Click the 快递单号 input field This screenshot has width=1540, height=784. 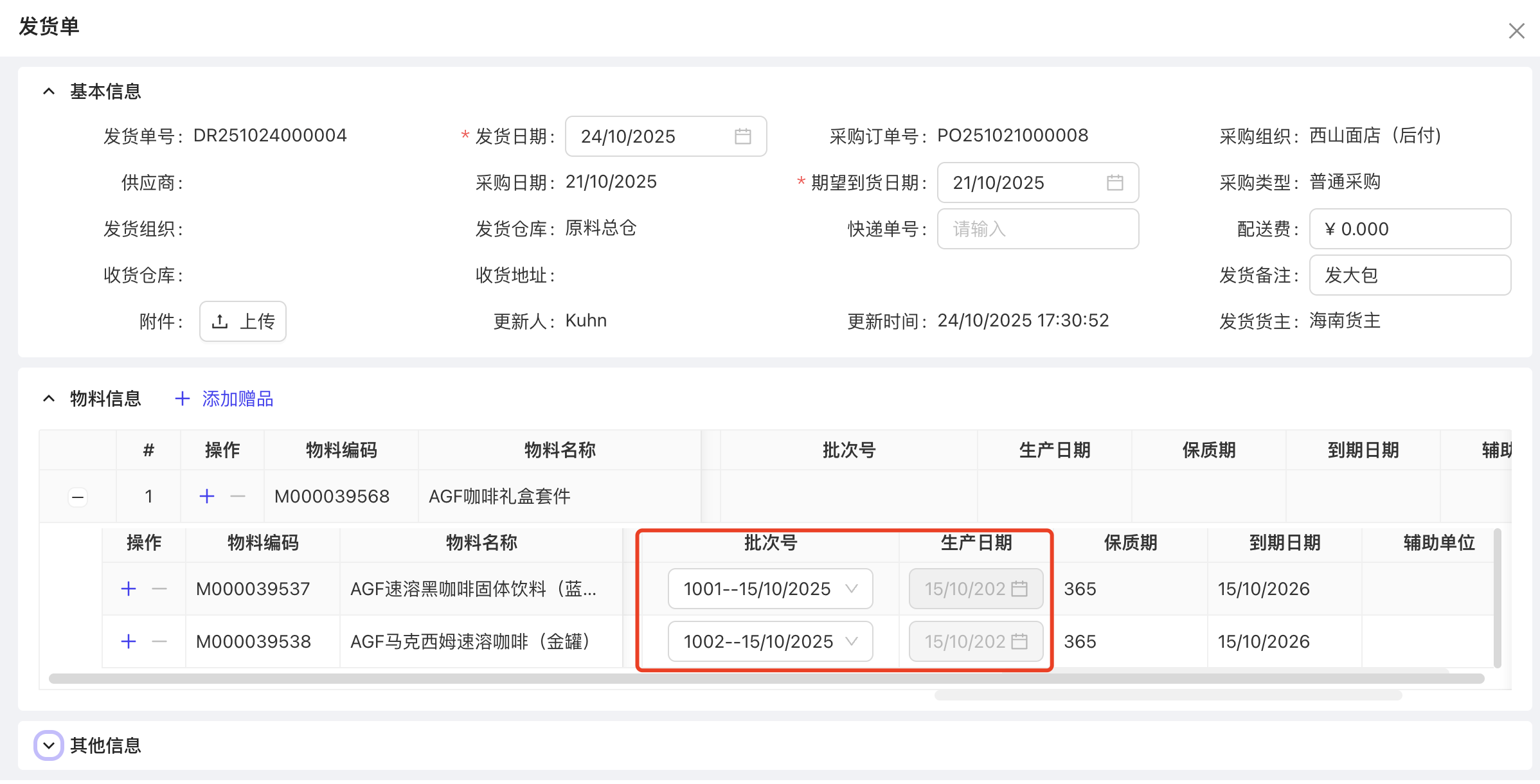pyautogui.click(x=1037, y=229)
